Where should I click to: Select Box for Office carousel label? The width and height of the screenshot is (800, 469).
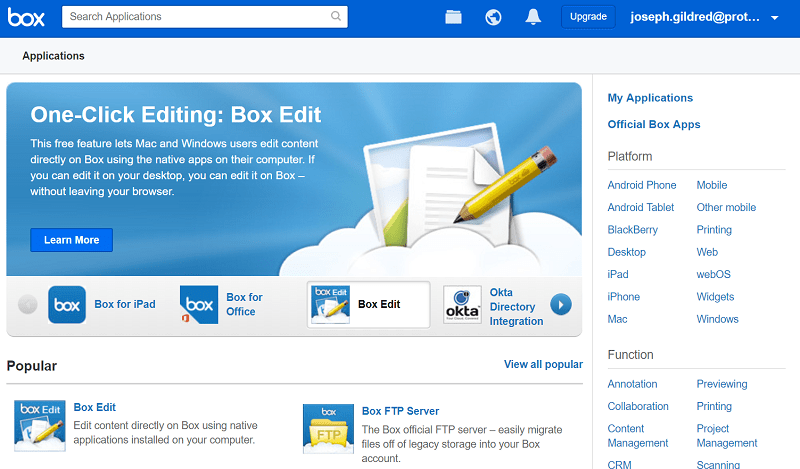[244, 304]
